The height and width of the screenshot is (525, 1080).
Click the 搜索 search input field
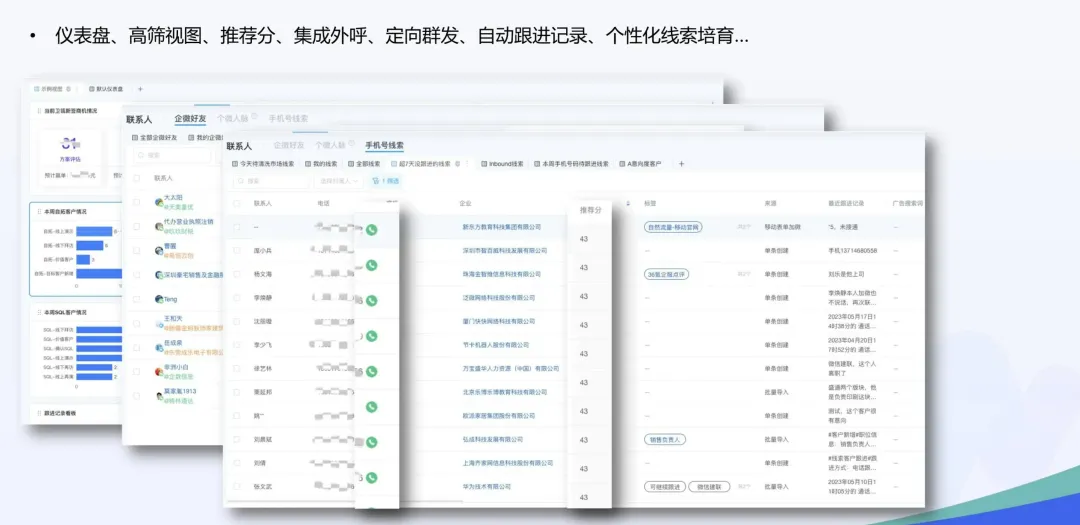pyautogui.click(x=270, y=181)
